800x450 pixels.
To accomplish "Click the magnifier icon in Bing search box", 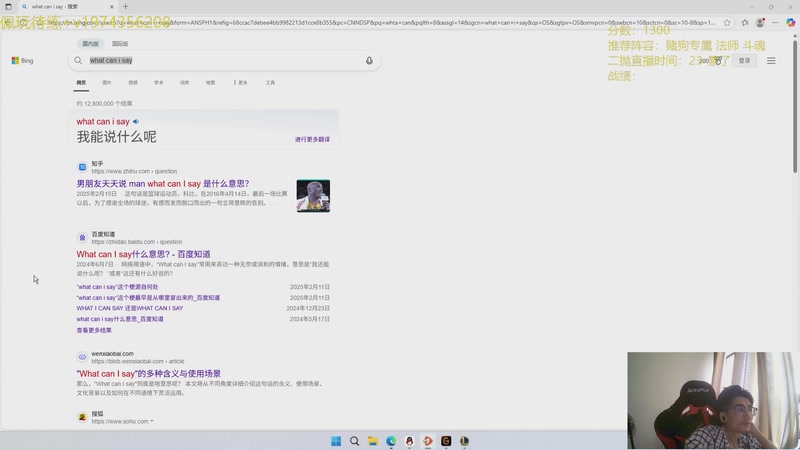I will pyautogui.click(x=78, y=61).
